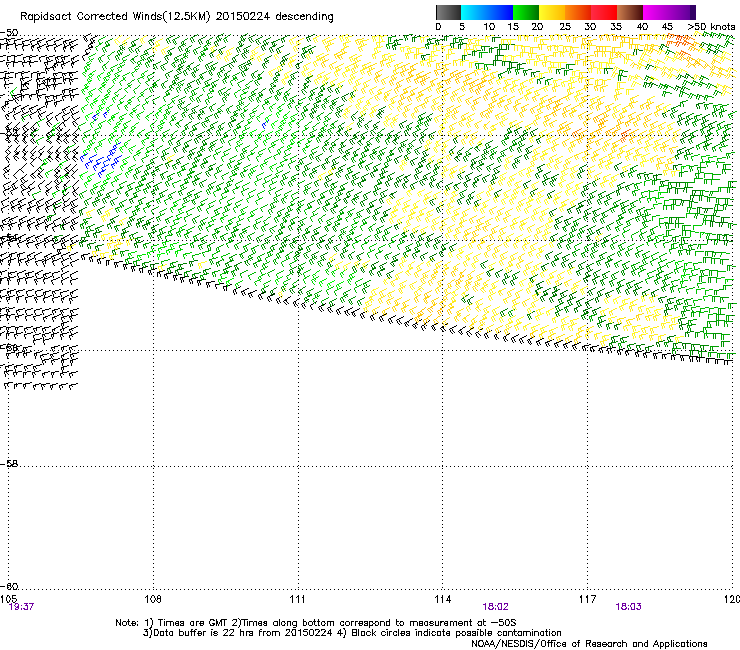Click the gray 0-5 knots color segment
Screen dimensions: 740x650
pos(448,12)
